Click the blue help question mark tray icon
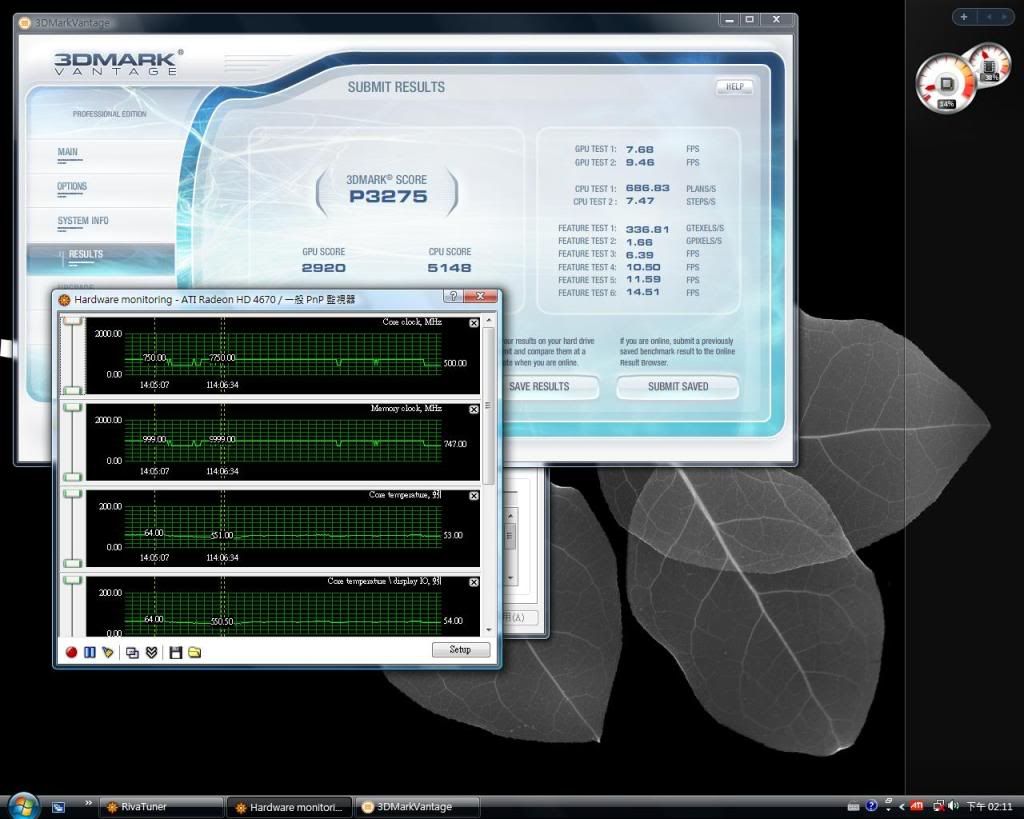 871,807
